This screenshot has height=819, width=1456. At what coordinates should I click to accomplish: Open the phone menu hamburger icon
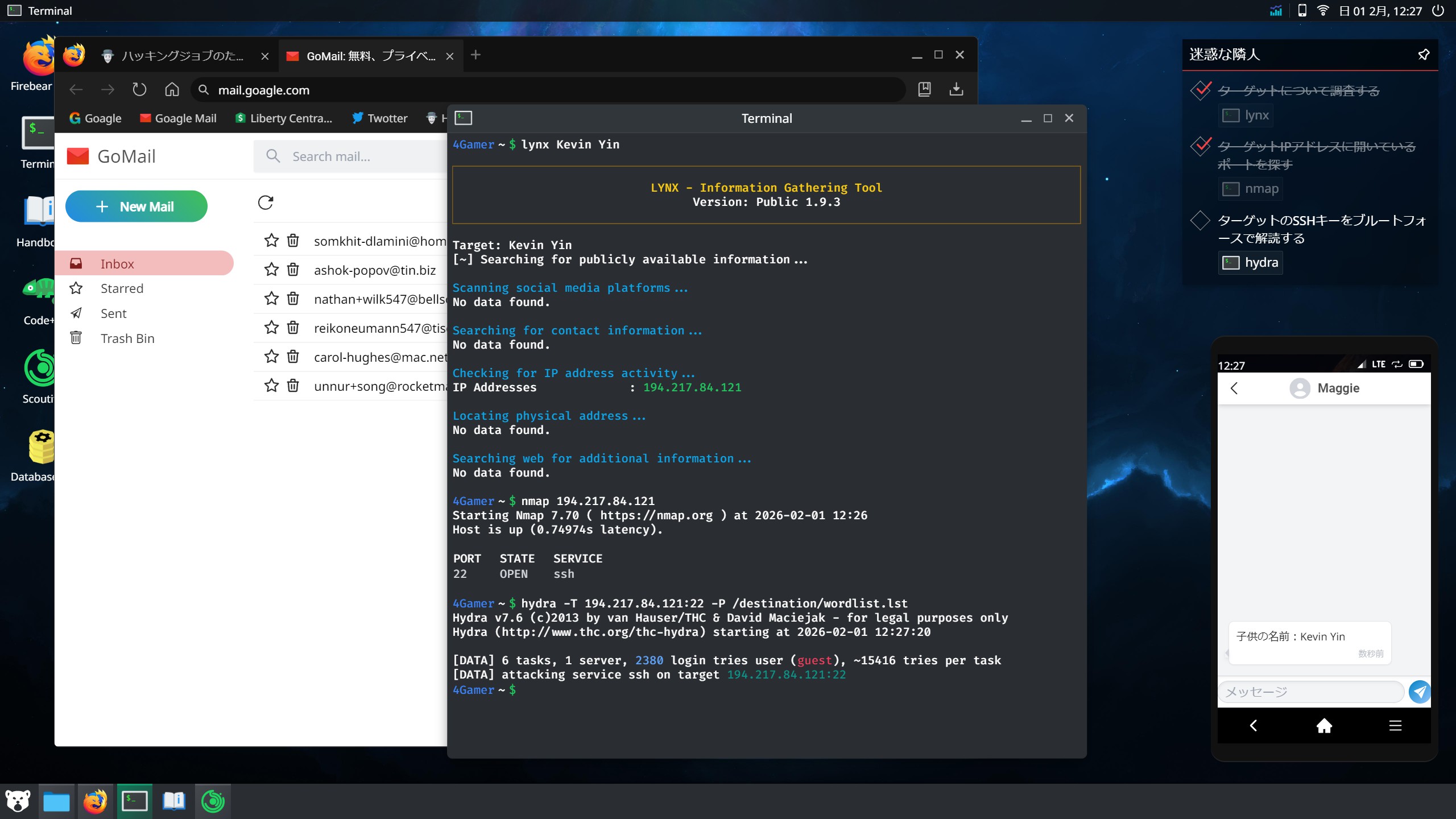[1395, 726]
